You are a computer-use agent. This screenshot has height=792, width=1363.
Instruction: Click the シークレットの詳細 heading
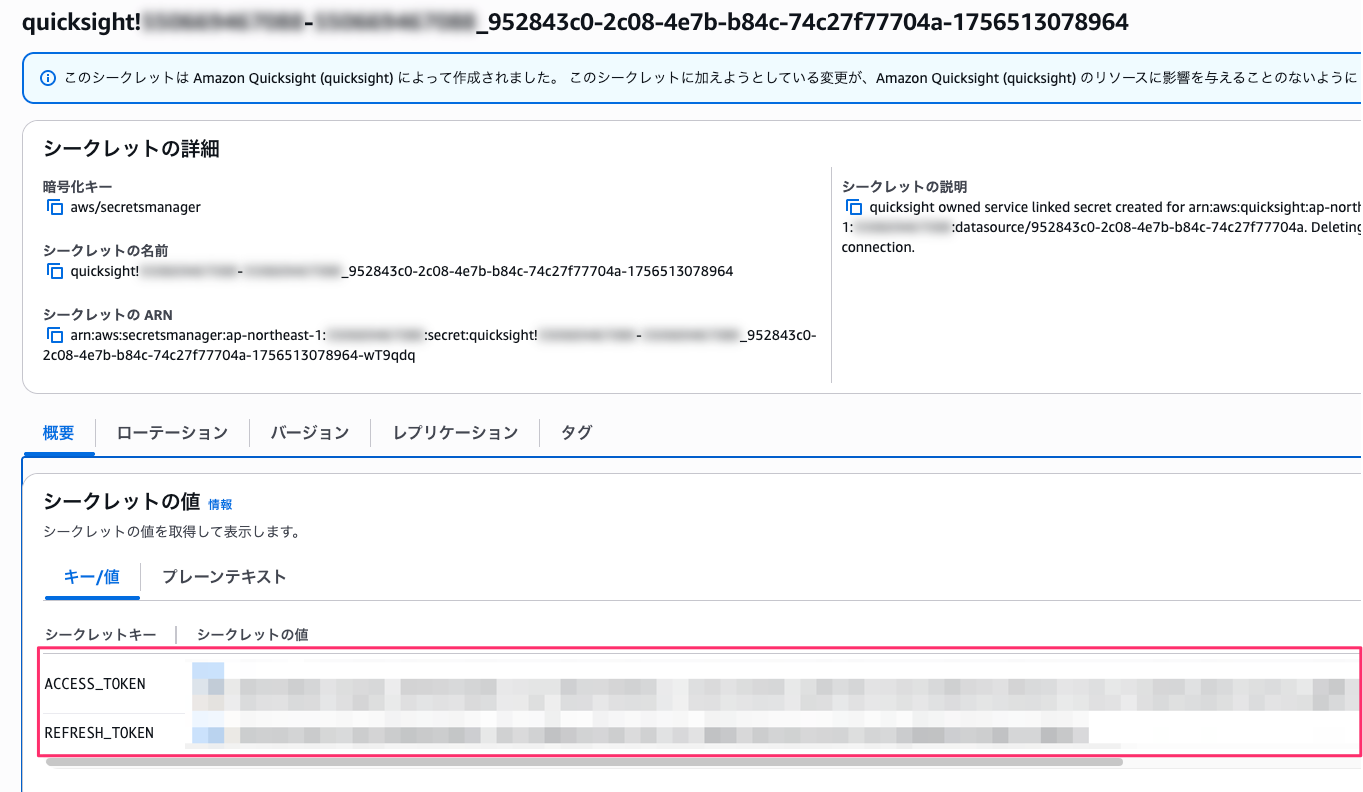pyautogui.click(x=131, y=149)
